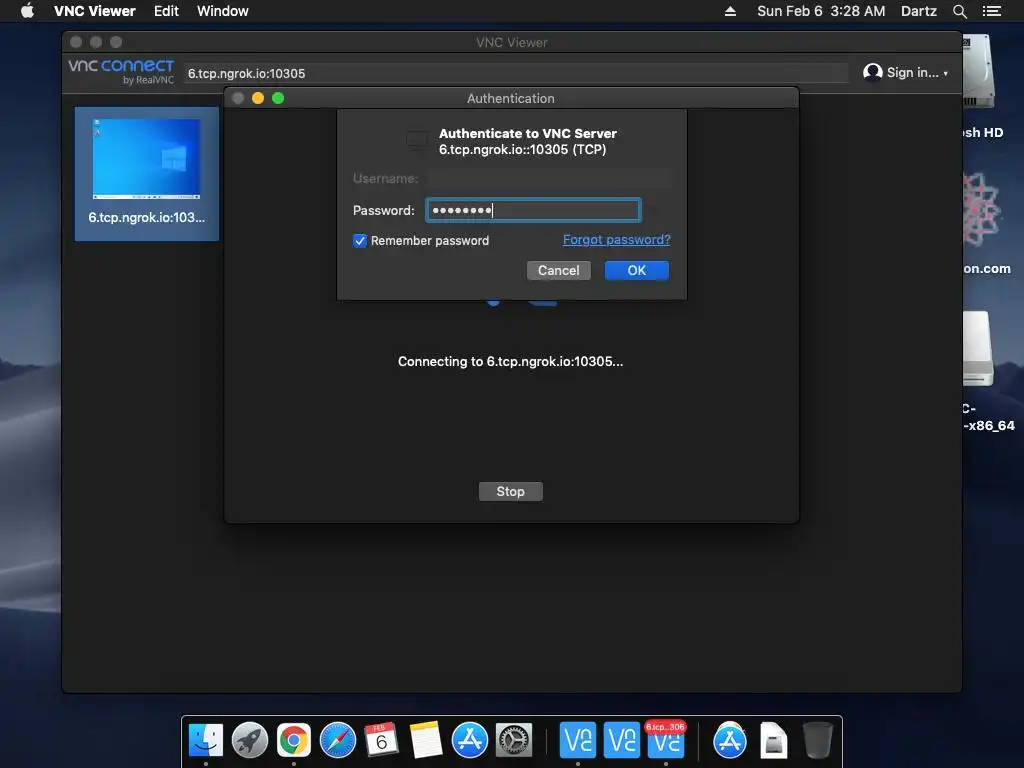Viewport: 1024px width, 768px height.
Task: Click the VNC Connect by RealVNC logo
Action: pyautogui.click(x=121, y=72)
